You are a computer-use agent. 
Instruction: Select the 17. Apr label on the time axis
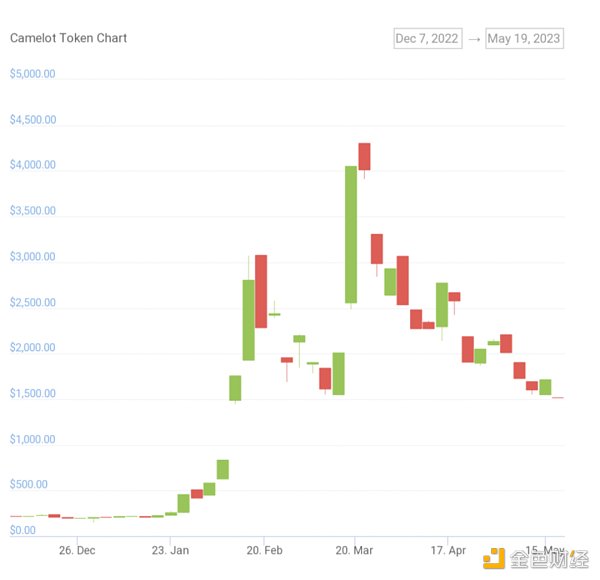(448, 550)
